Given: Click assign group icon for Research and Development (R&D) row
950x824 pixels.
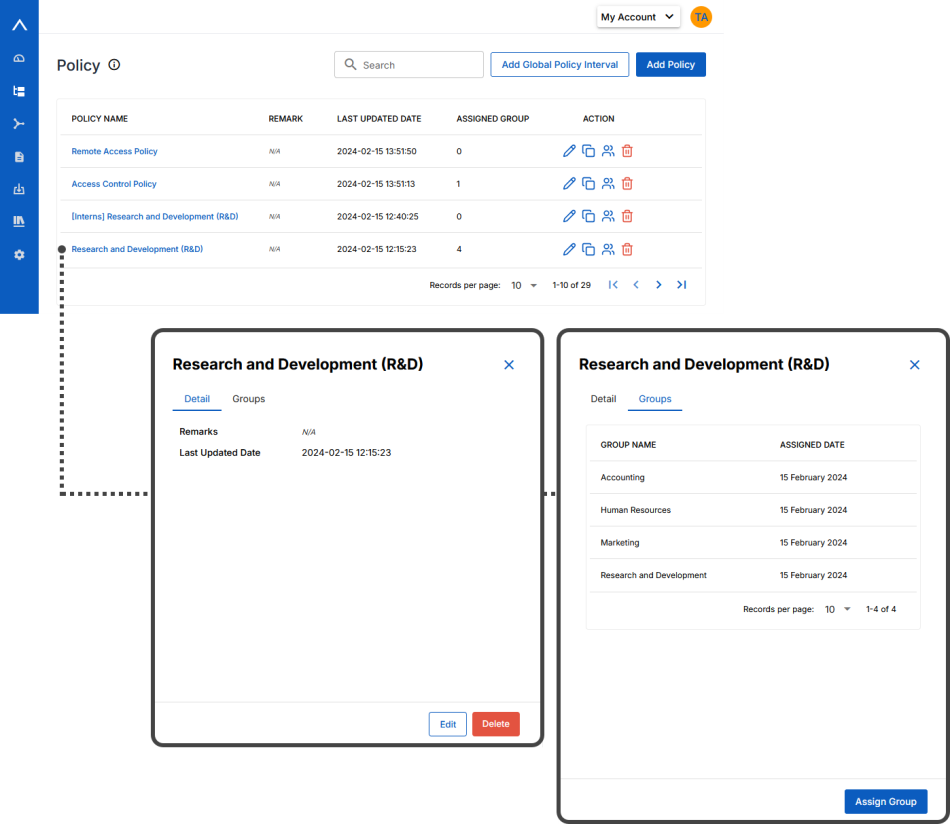Looking at the screenshot, I should point(608,249).
